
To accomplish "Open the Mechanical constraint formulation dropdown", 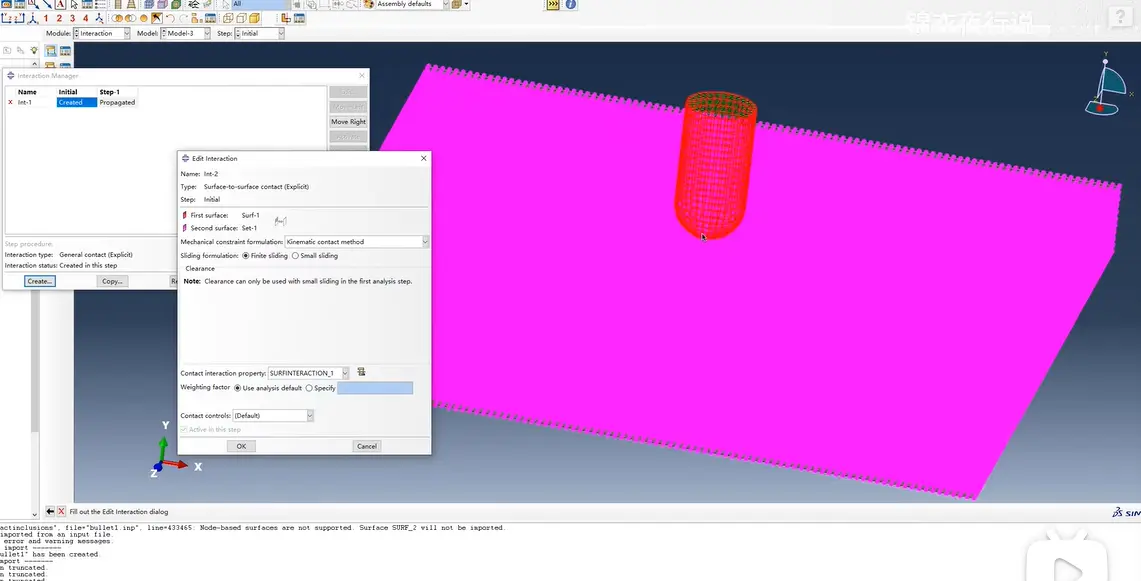I will click(357, 242).
